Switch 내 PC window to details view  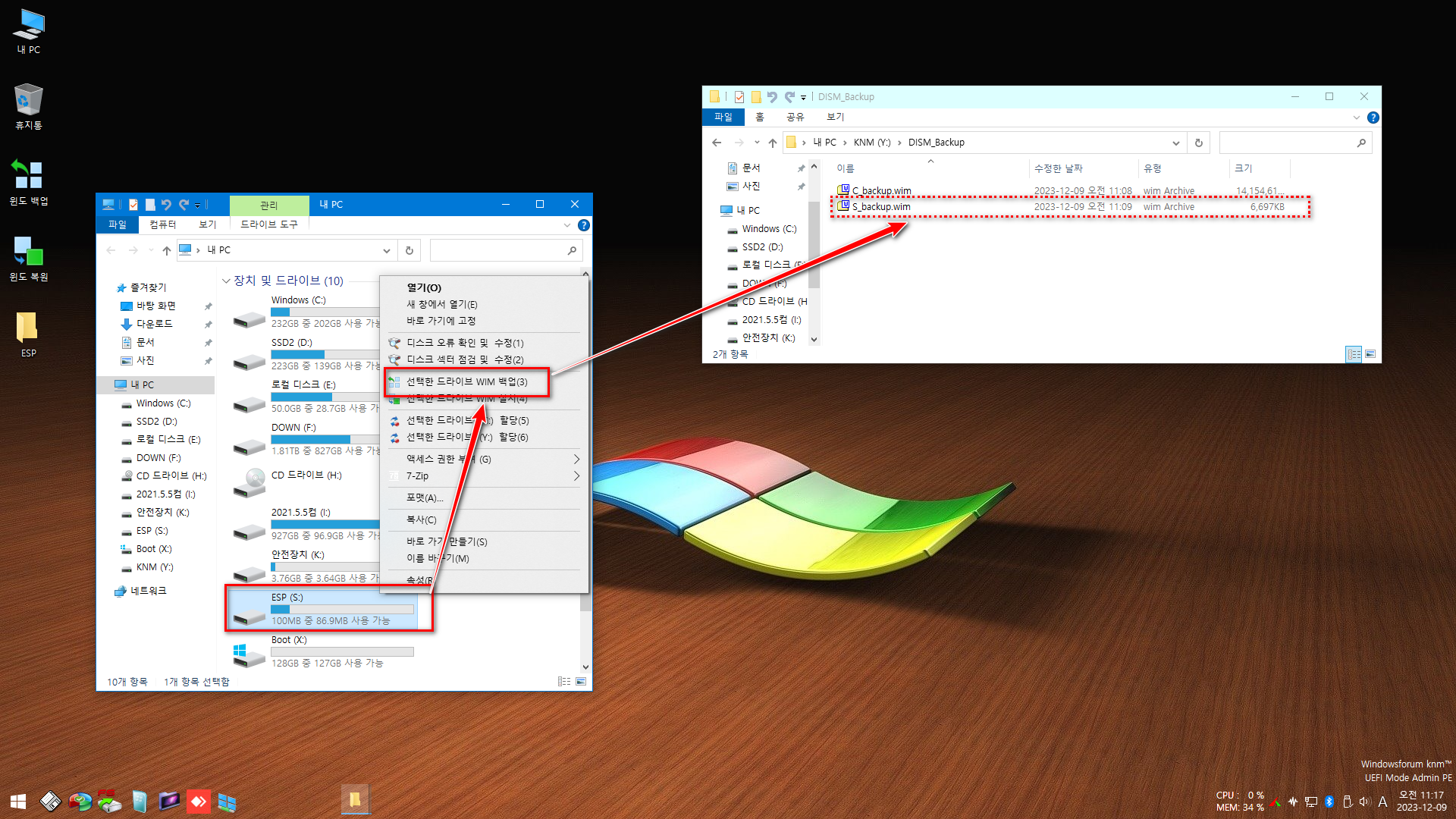(564, 682)
